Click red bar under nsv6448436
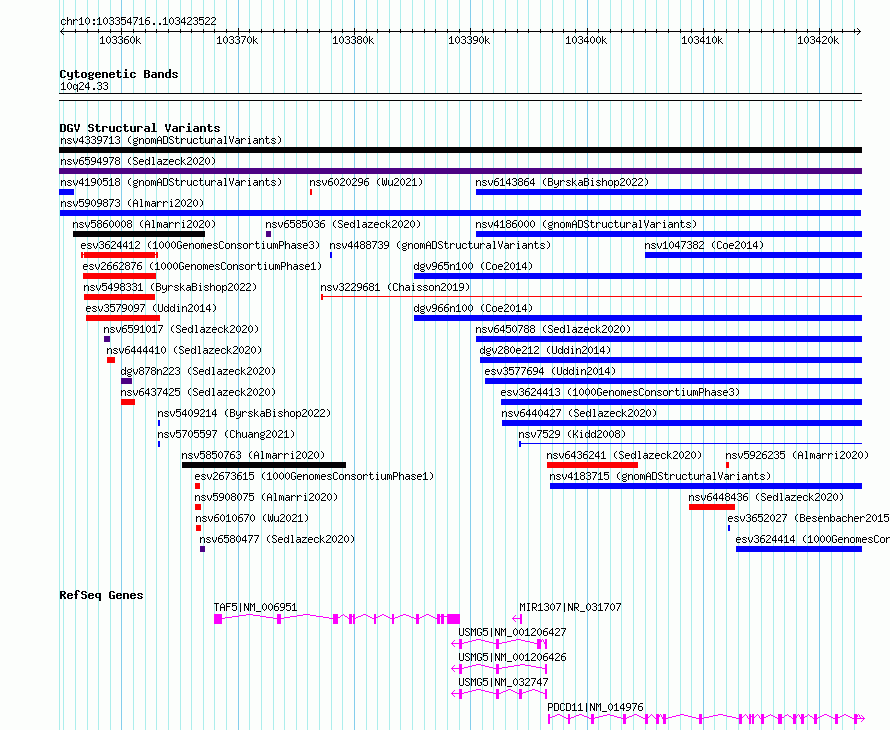This screenshot has height=730, width=890. [x=712, y=507]
